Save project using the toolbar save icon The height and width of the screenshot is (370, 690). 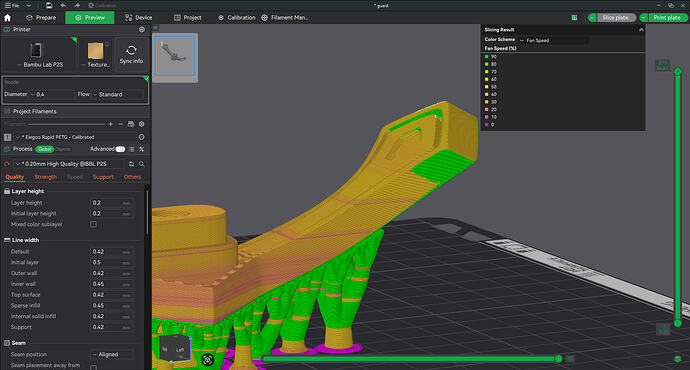tap(49, 5)
